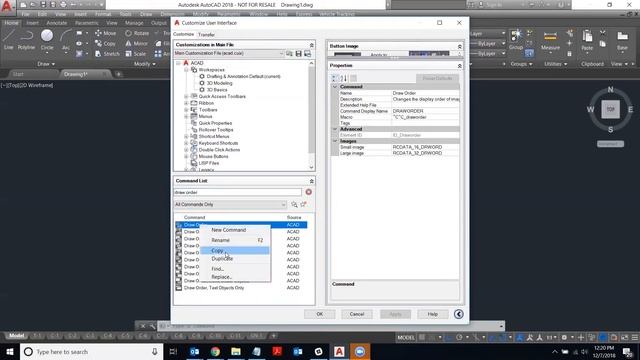640x360 pixels.
Task: Choose Replace... from context menu
Action: point(235,277)
